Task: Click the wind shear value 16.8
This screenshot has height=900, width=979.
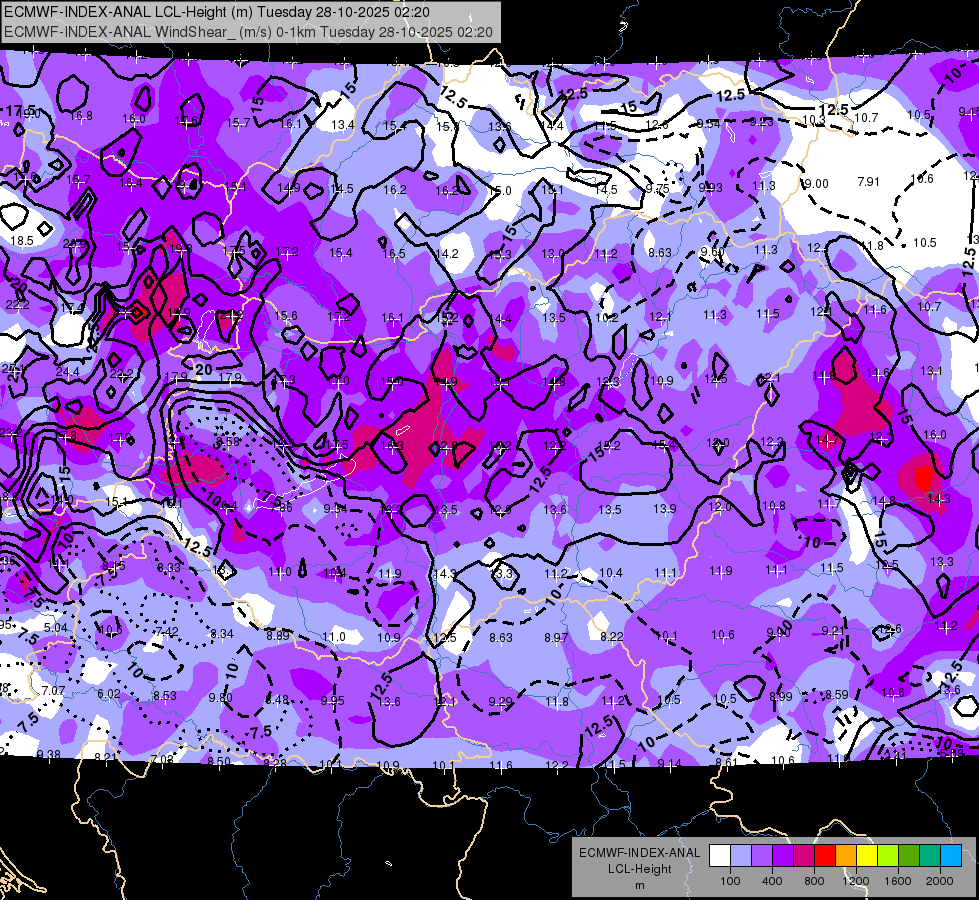Action: [x=81, y=116]
